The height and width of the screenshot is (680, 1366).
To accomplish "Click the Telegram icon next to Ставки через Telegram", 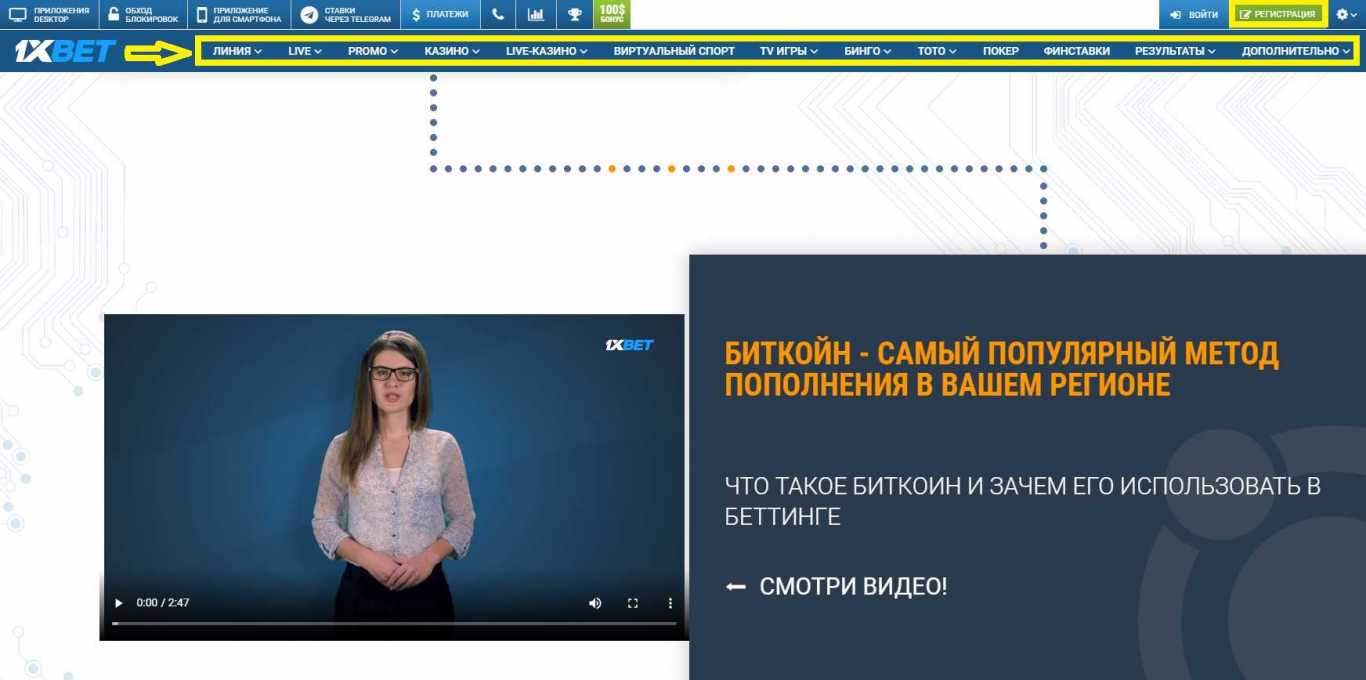I will click(310, 13).
